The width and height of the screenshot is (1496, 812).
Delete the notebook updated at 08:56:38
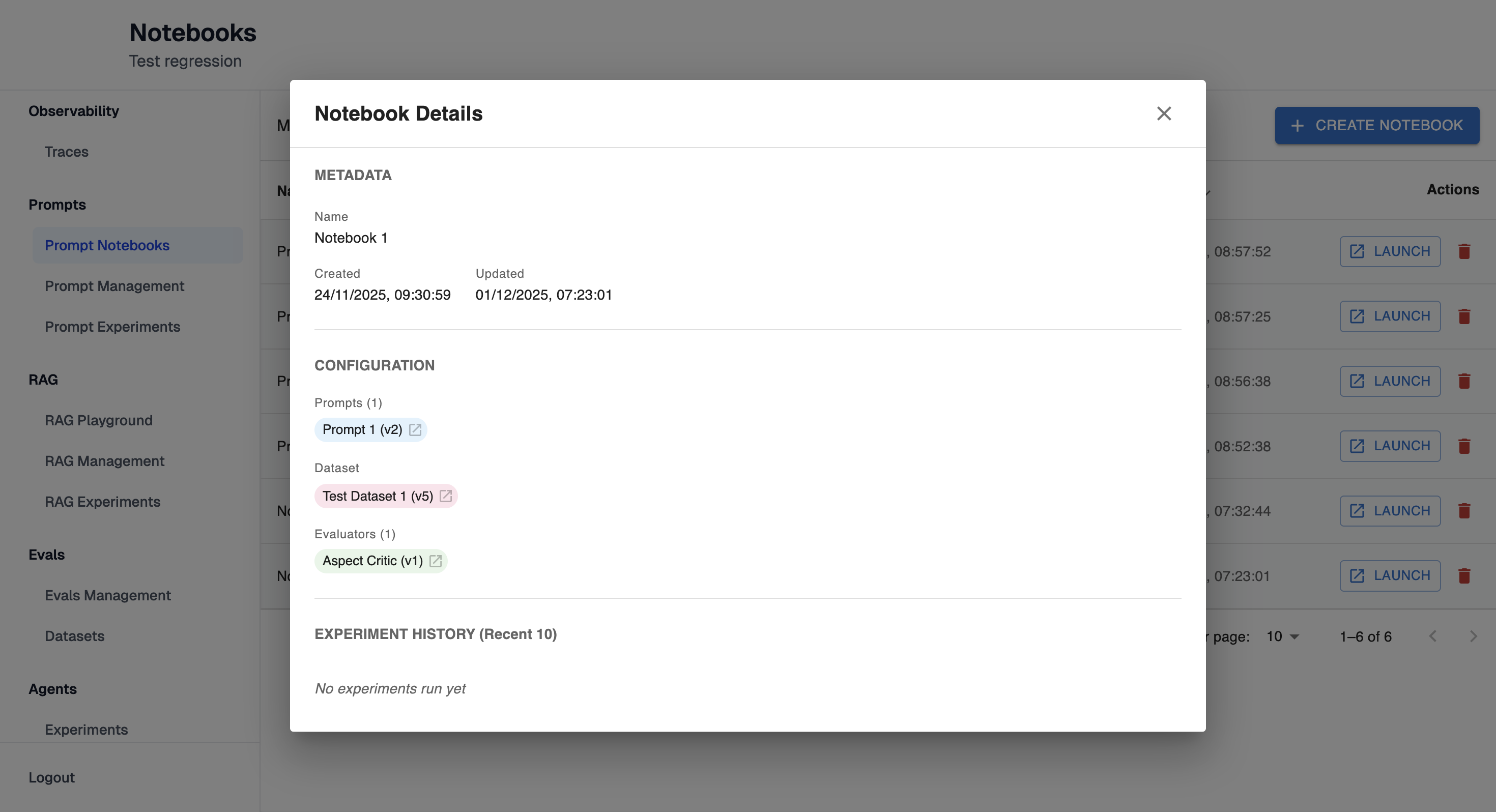click(x=1464, y=381)
